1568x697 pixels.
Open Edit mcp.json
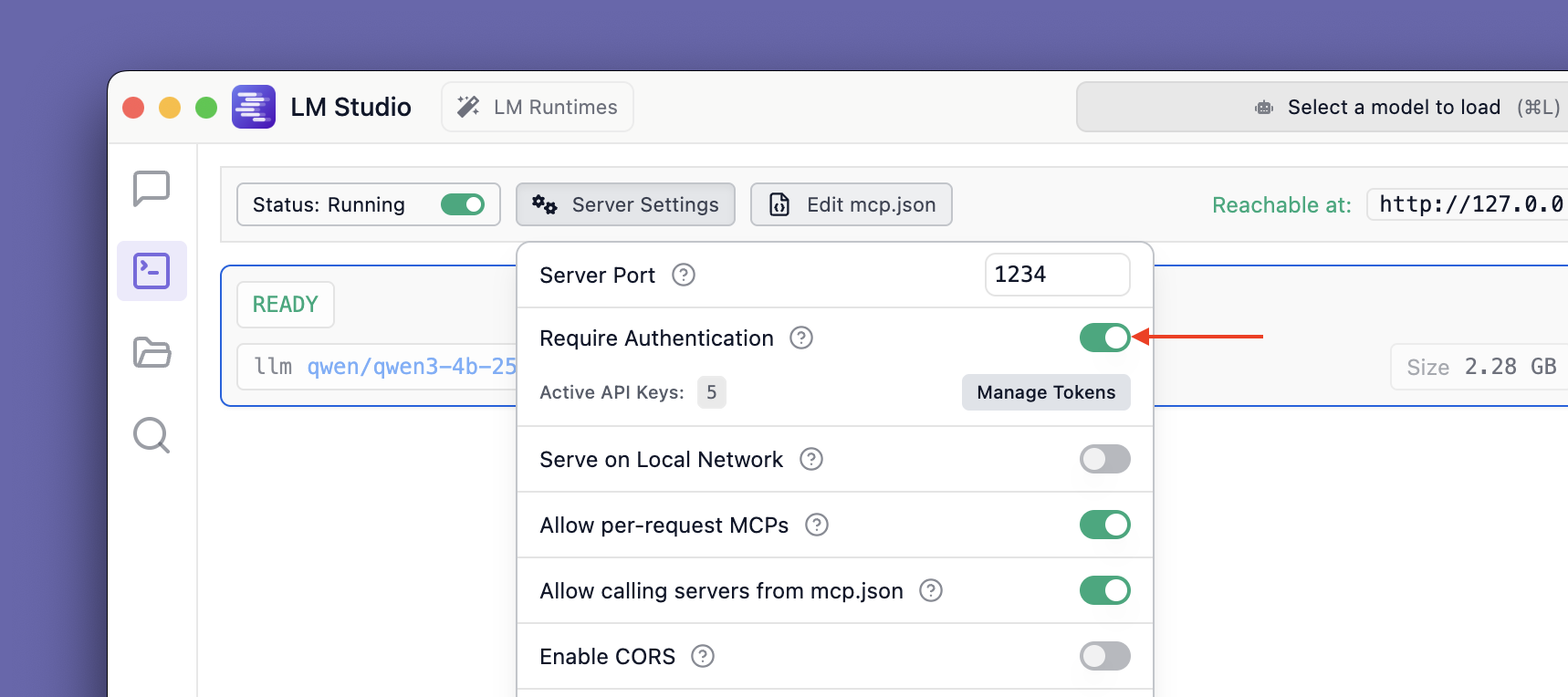point(851,204)
